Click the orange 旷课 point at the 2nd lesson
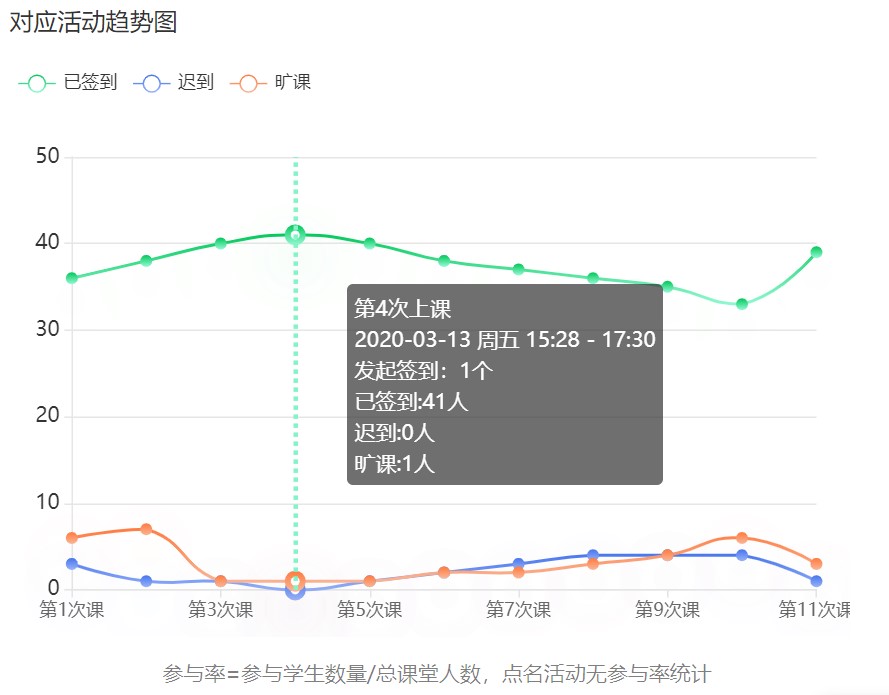Viewport: 889px width, 695px height. click(146, 529)
